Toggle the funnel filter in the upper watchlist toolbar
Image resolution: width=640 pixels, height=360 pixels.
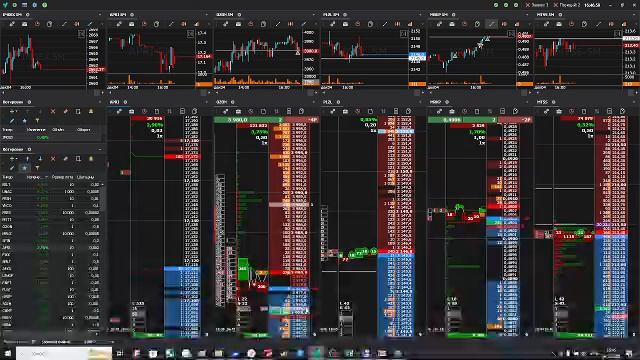[37, 121]
